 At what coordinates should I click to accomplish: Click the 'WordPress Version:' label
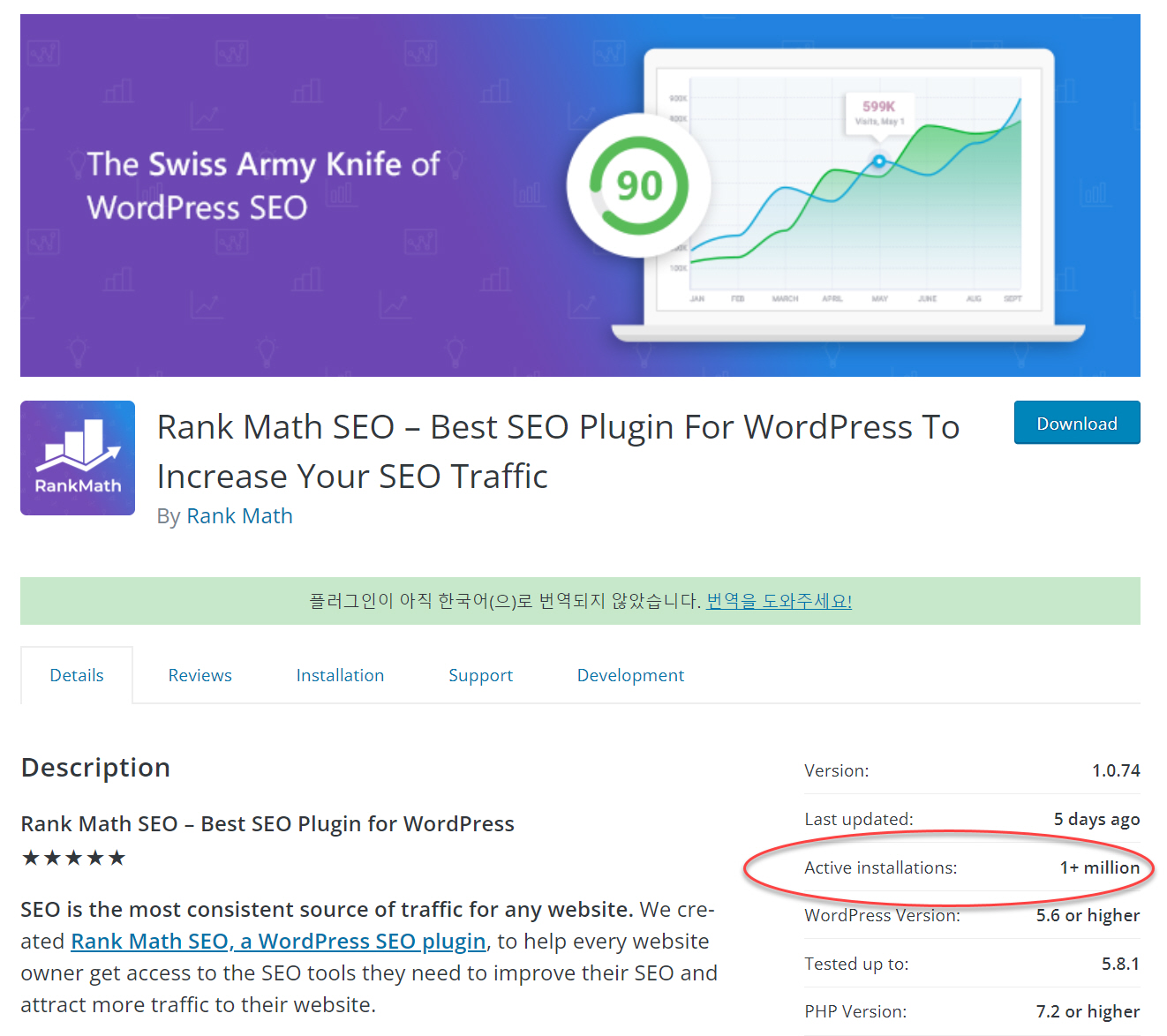882,915
